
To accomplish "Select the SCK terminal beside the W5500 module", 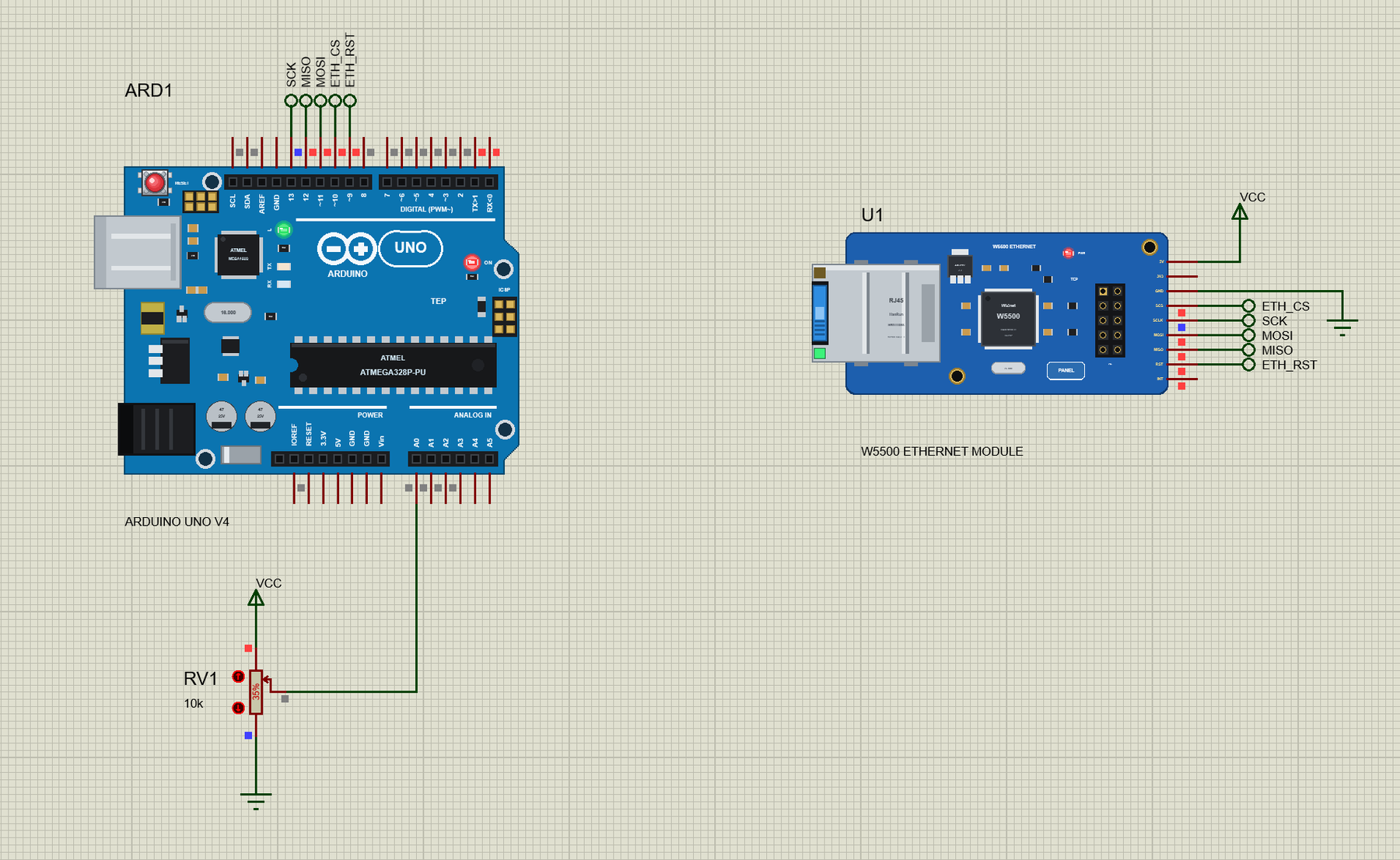I will click(1248, 320).
